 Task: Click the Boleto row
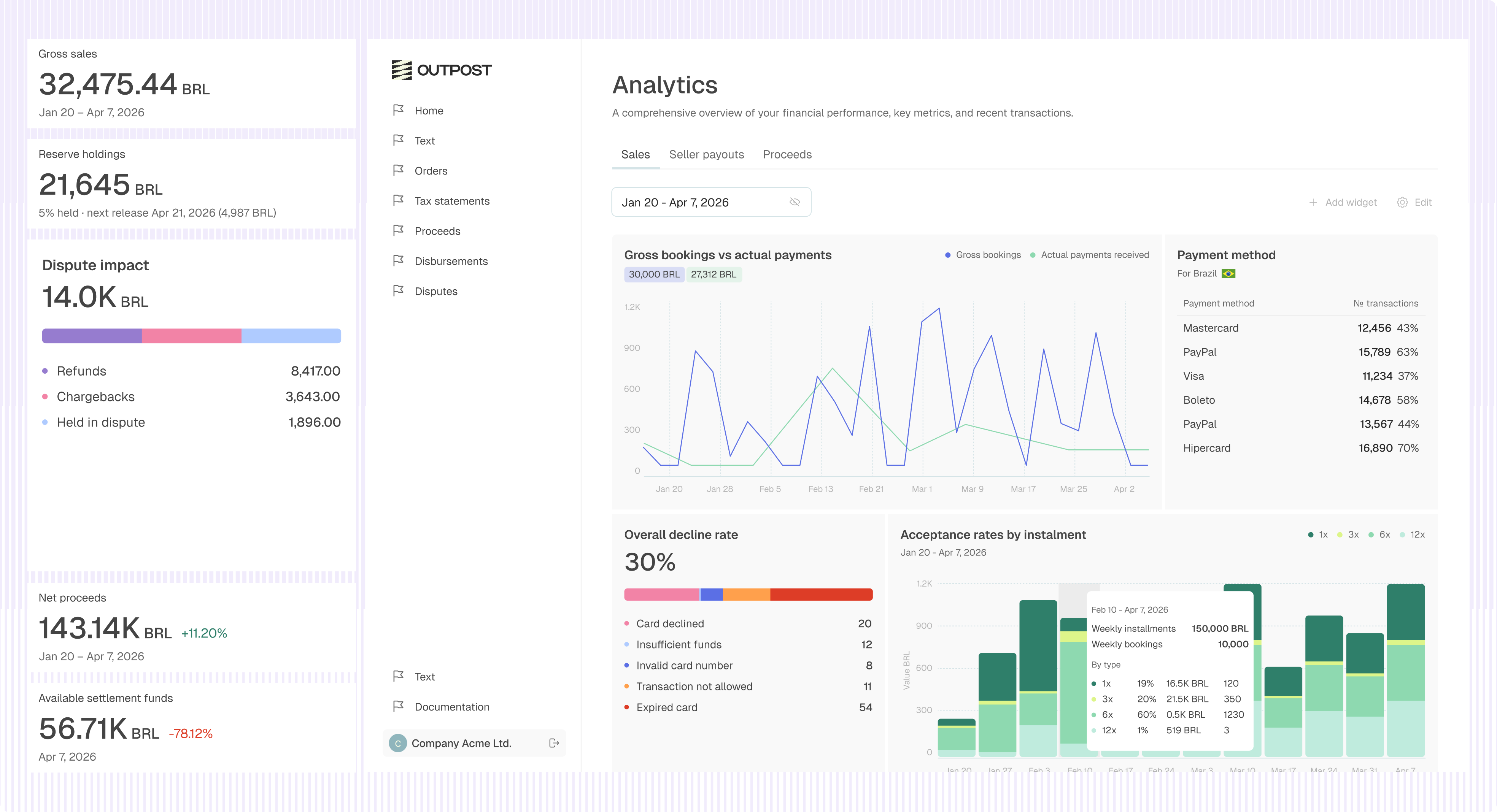click(1301, 400)
